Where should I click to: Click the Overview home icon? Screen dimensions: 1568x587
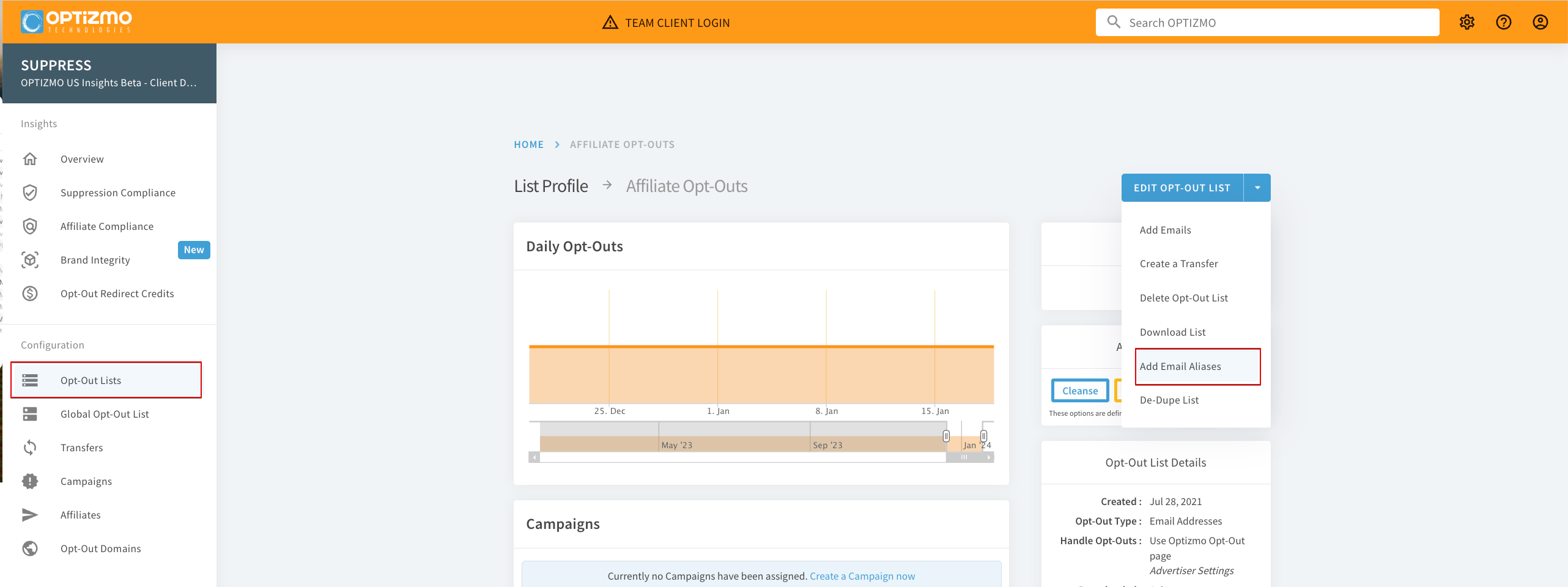coord(30,159)
